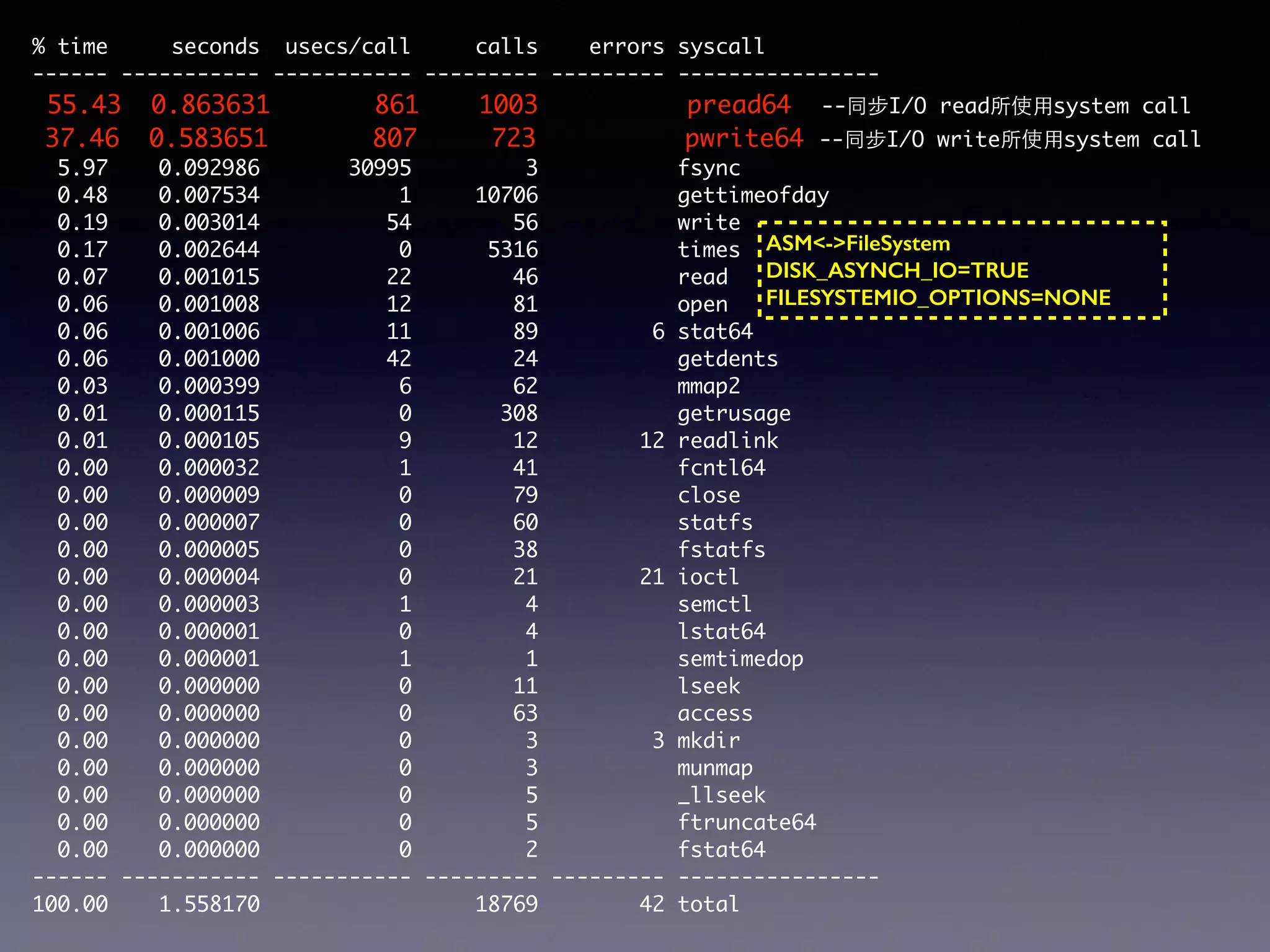Select the 'times' syscall label
The width and height of the screenshot is (1270, 952).
coord(709,250)
